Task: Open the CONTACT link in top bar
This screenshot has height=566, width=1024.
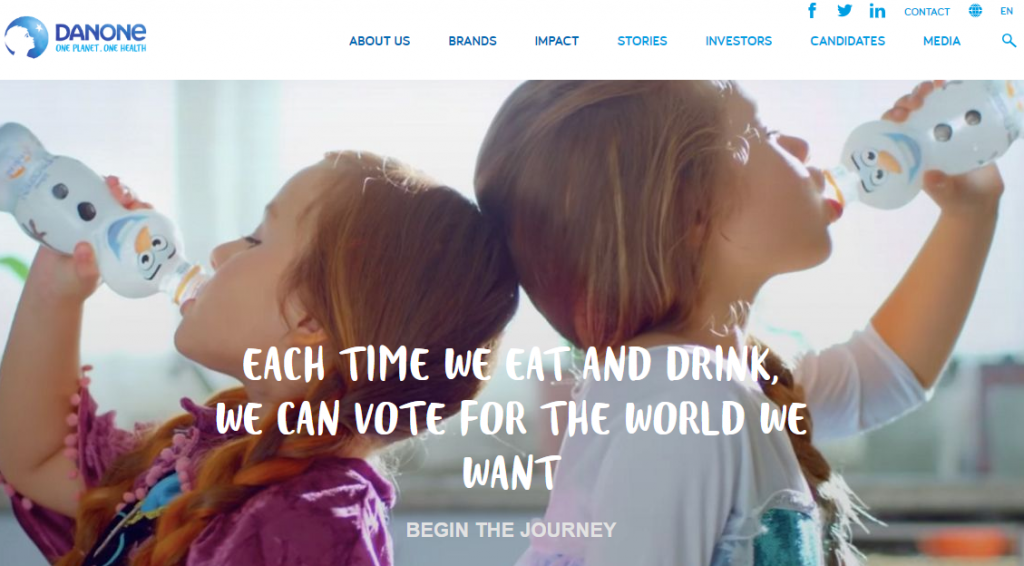Action: pyautogui.click(x=927, y=12)
